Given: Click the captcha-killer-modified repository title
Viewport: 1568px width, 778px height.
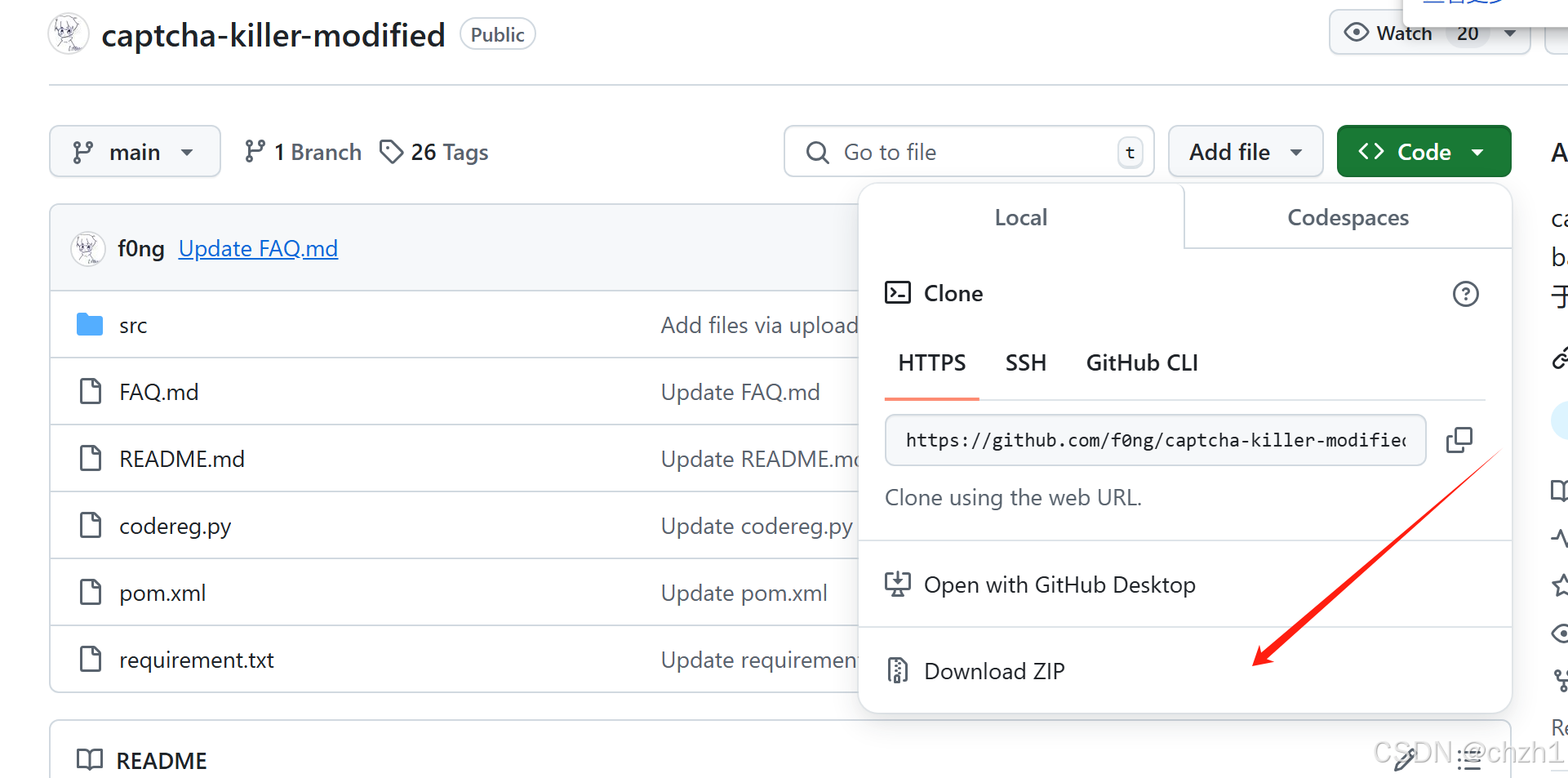Looking at the screenshot, I should point(273,35).
